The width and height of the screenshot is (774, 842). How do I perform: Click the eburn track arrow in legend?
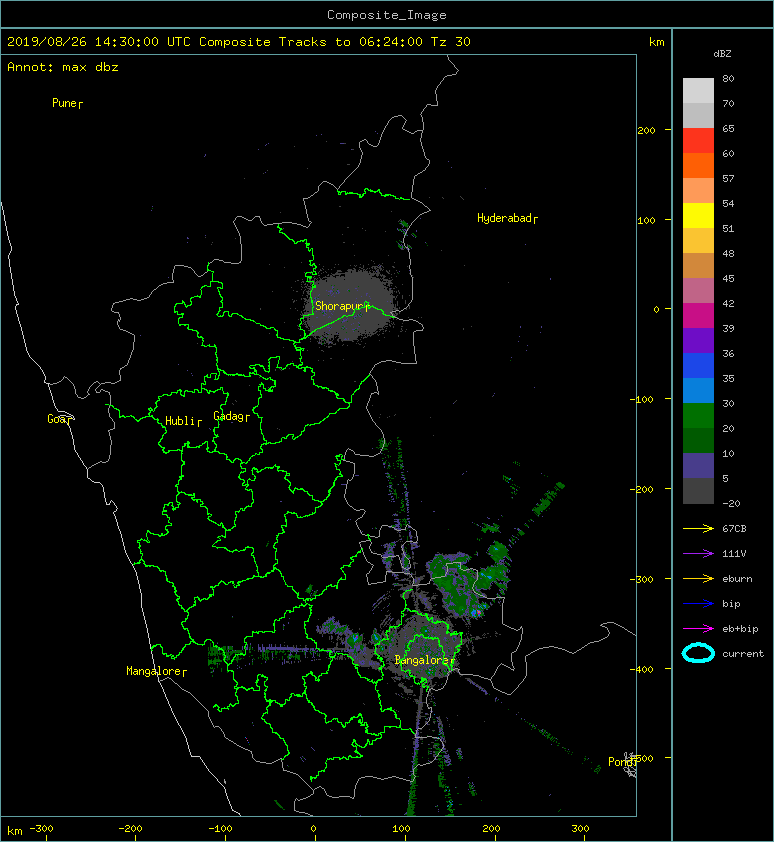[x=698, y=579]
